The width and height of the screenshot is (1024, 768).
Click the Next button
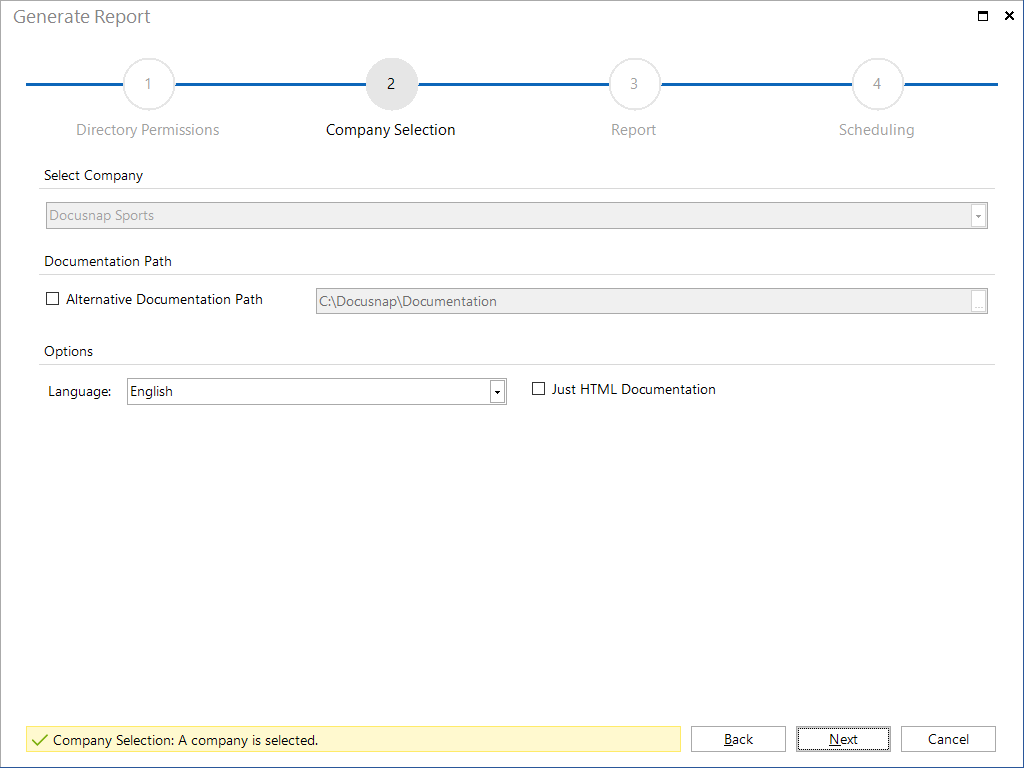click(843, 739)
